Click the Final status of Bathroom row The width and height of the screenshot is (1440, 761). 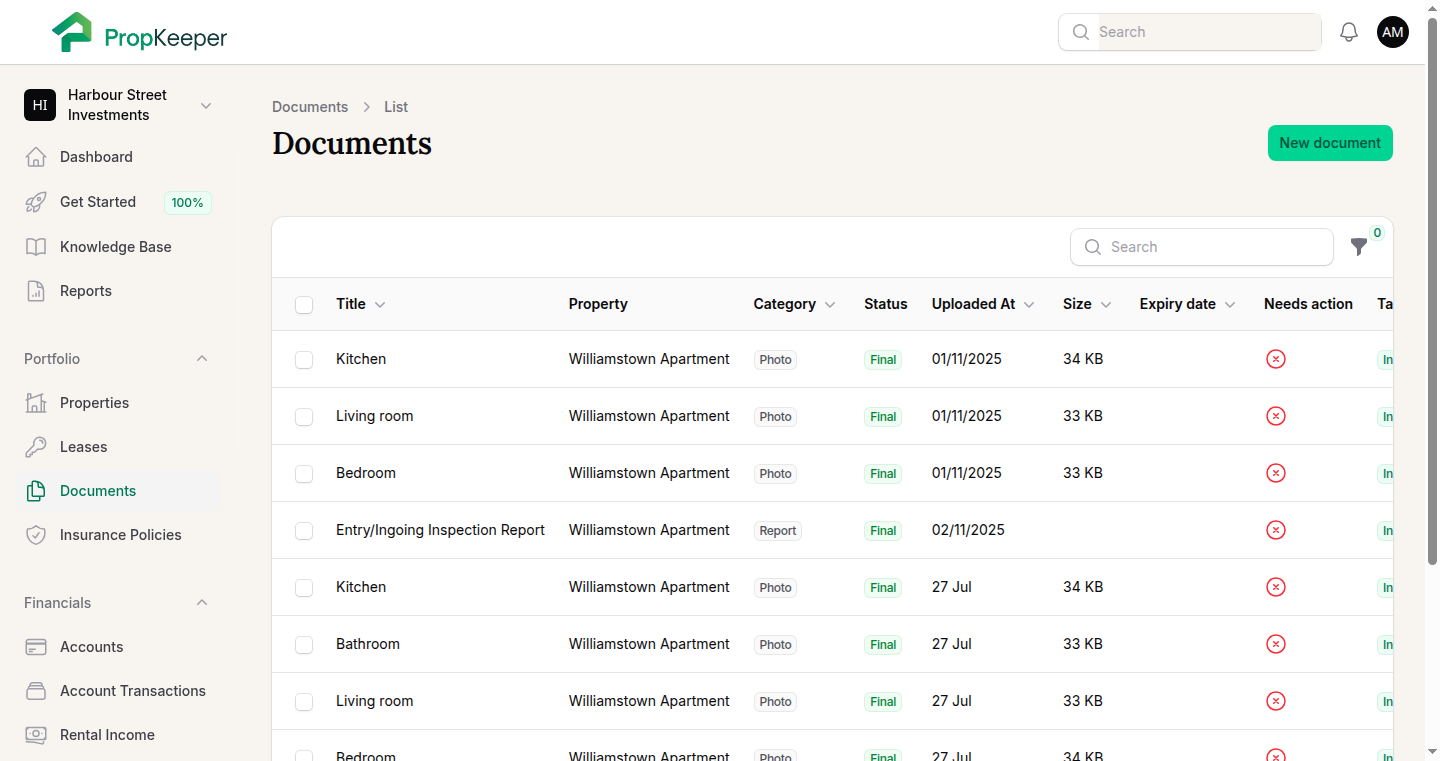tap(883, 645)
